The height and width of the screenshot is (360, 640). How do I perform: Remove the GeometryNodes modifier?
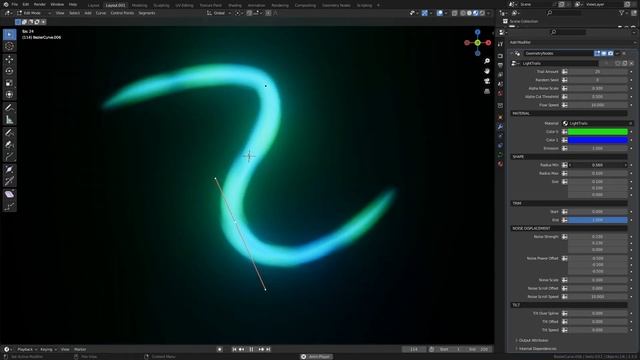point(624,53)
